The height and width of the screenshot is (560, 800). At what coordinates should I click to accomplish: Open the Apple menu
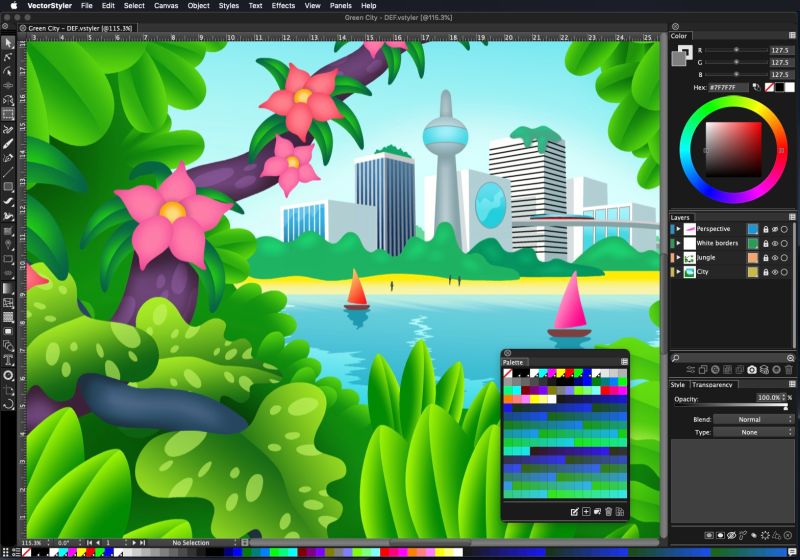coord(14,6)
